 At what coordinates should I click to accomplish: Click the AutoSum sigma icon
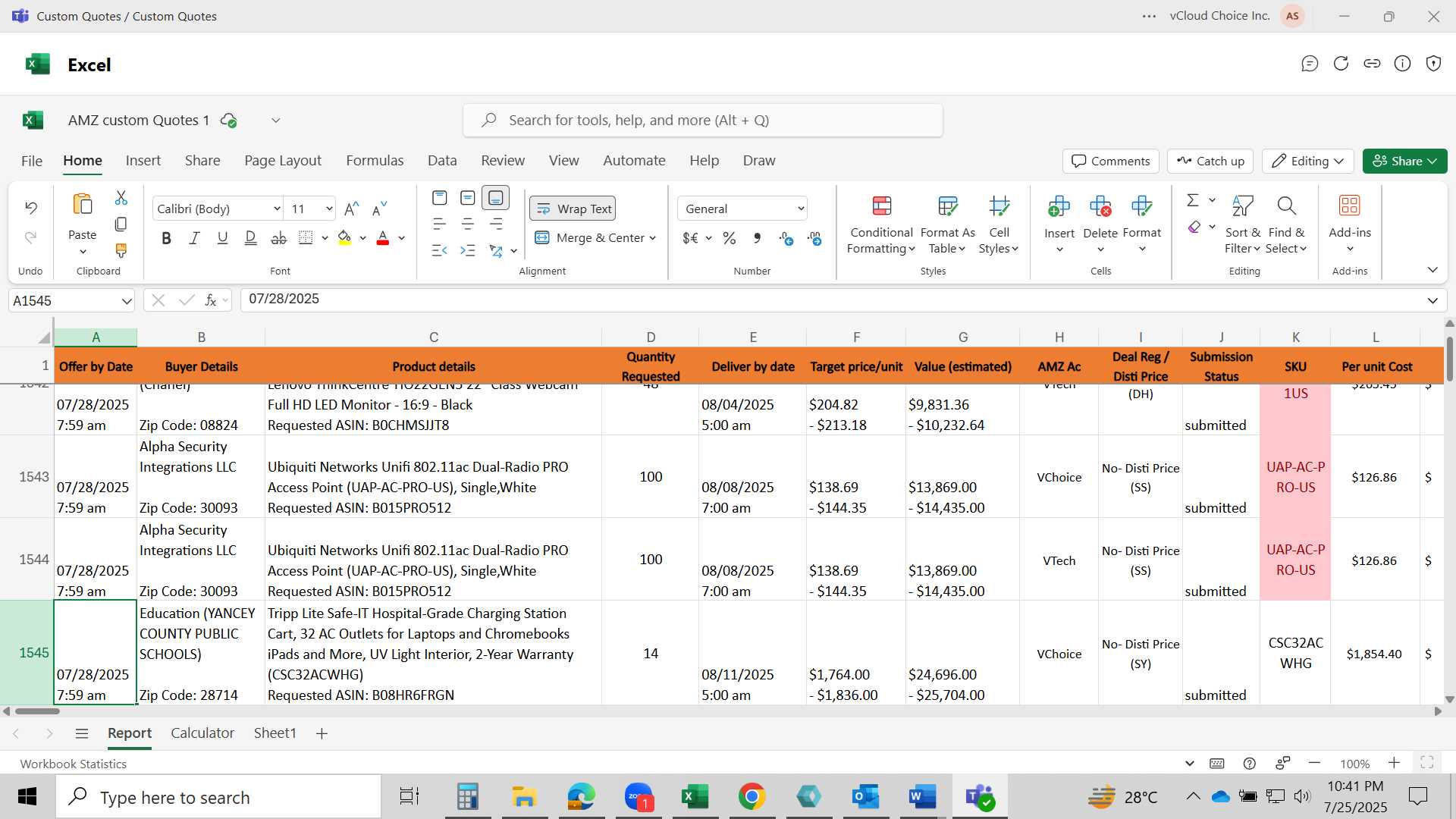coord(1193,200)
